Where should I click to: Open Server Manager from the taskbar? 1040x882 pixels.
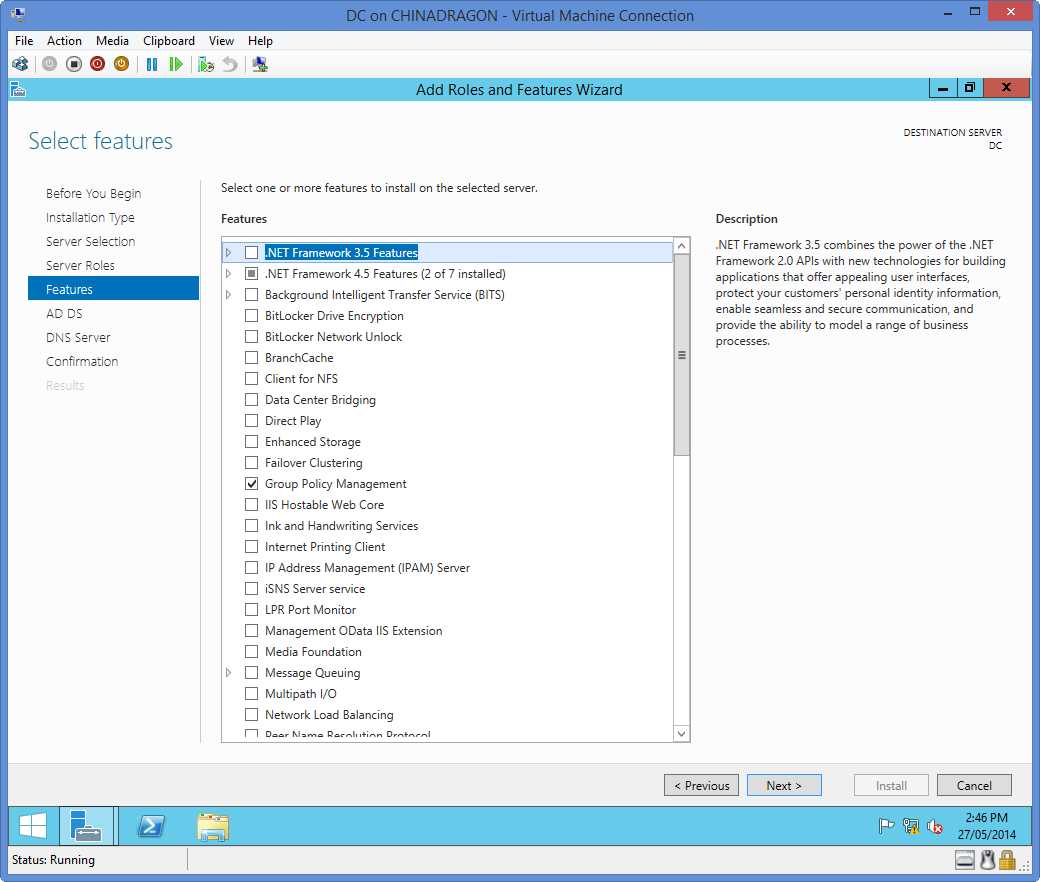pos(86,826)
